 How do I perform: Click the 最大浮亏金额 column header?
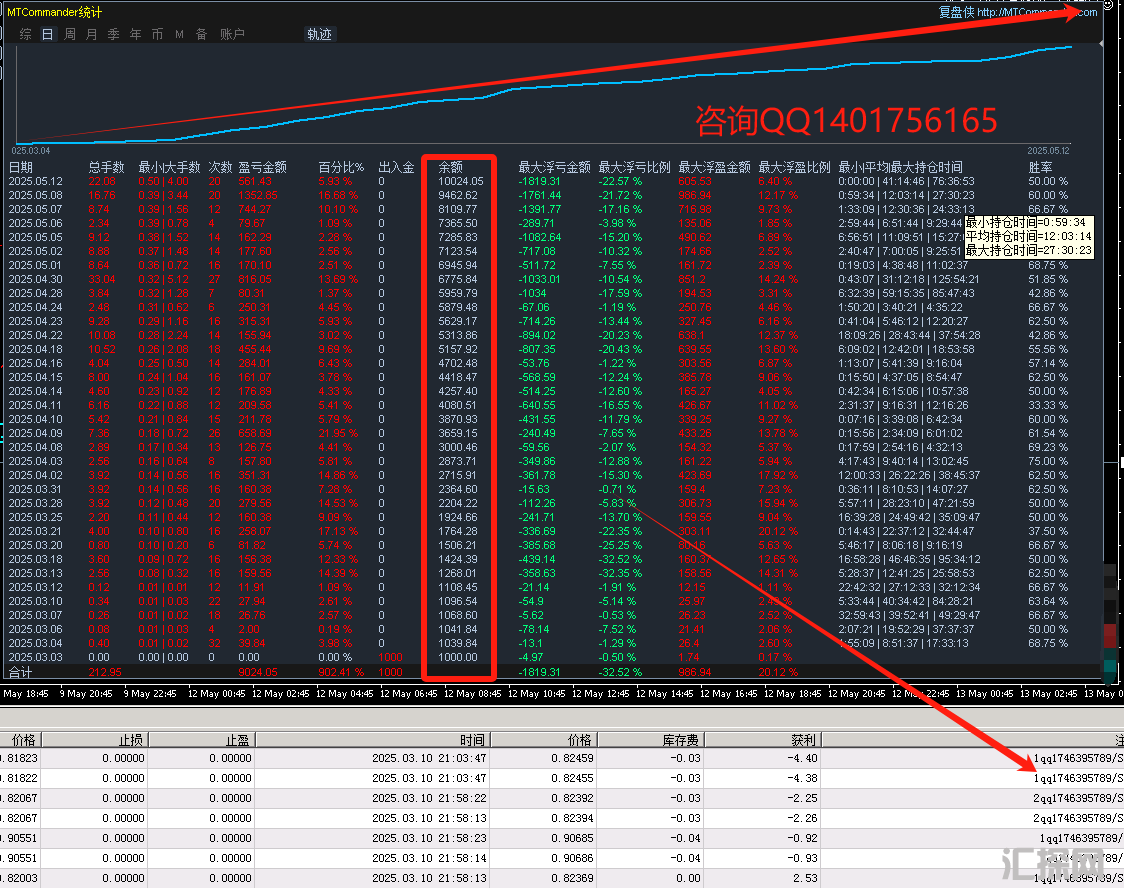coord(554,167)
